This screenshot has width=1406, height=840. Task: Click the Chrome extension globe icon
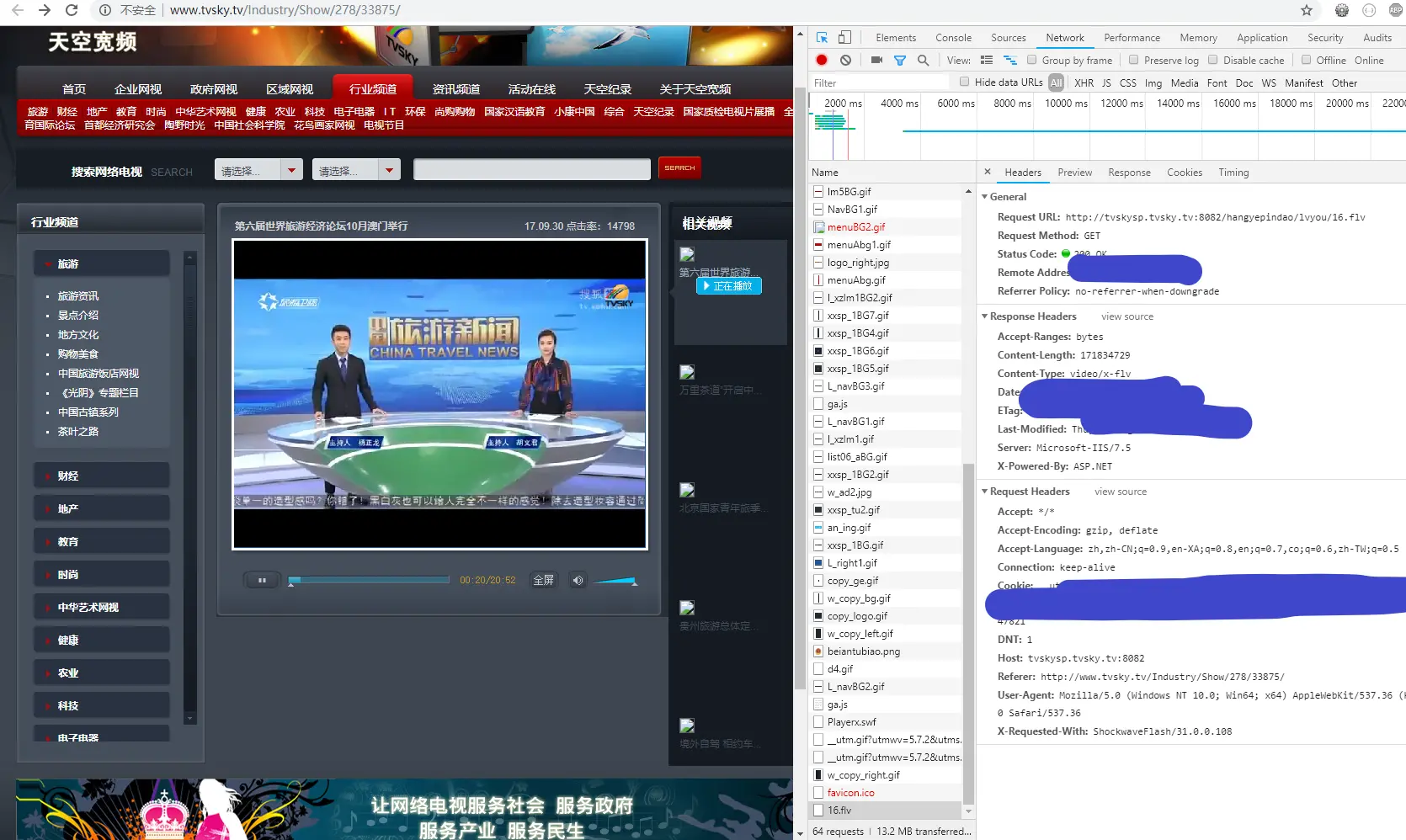tap(1342, 10)
